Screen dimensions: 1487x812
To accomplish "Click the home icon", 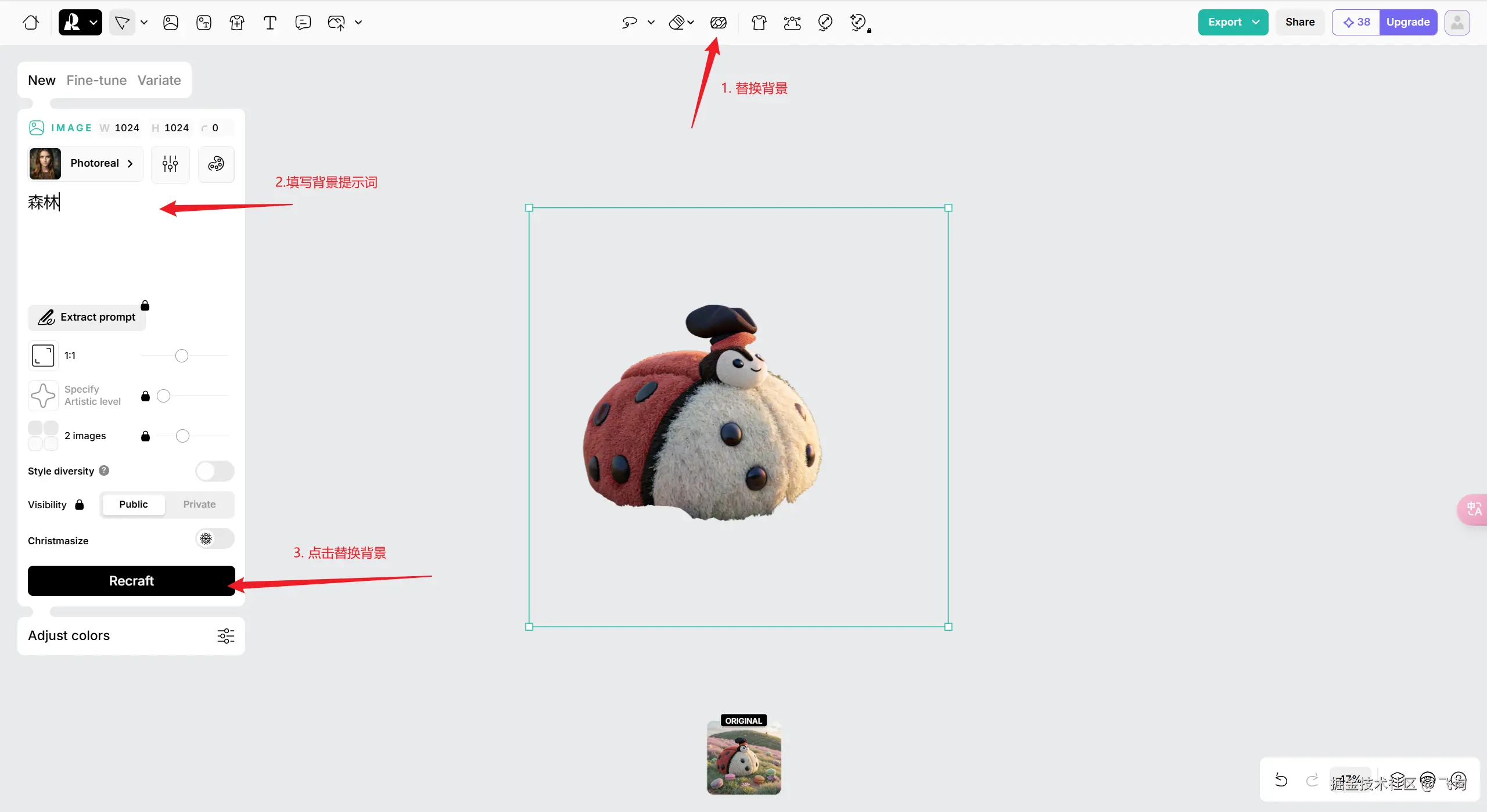I will [x=31, y=23].
